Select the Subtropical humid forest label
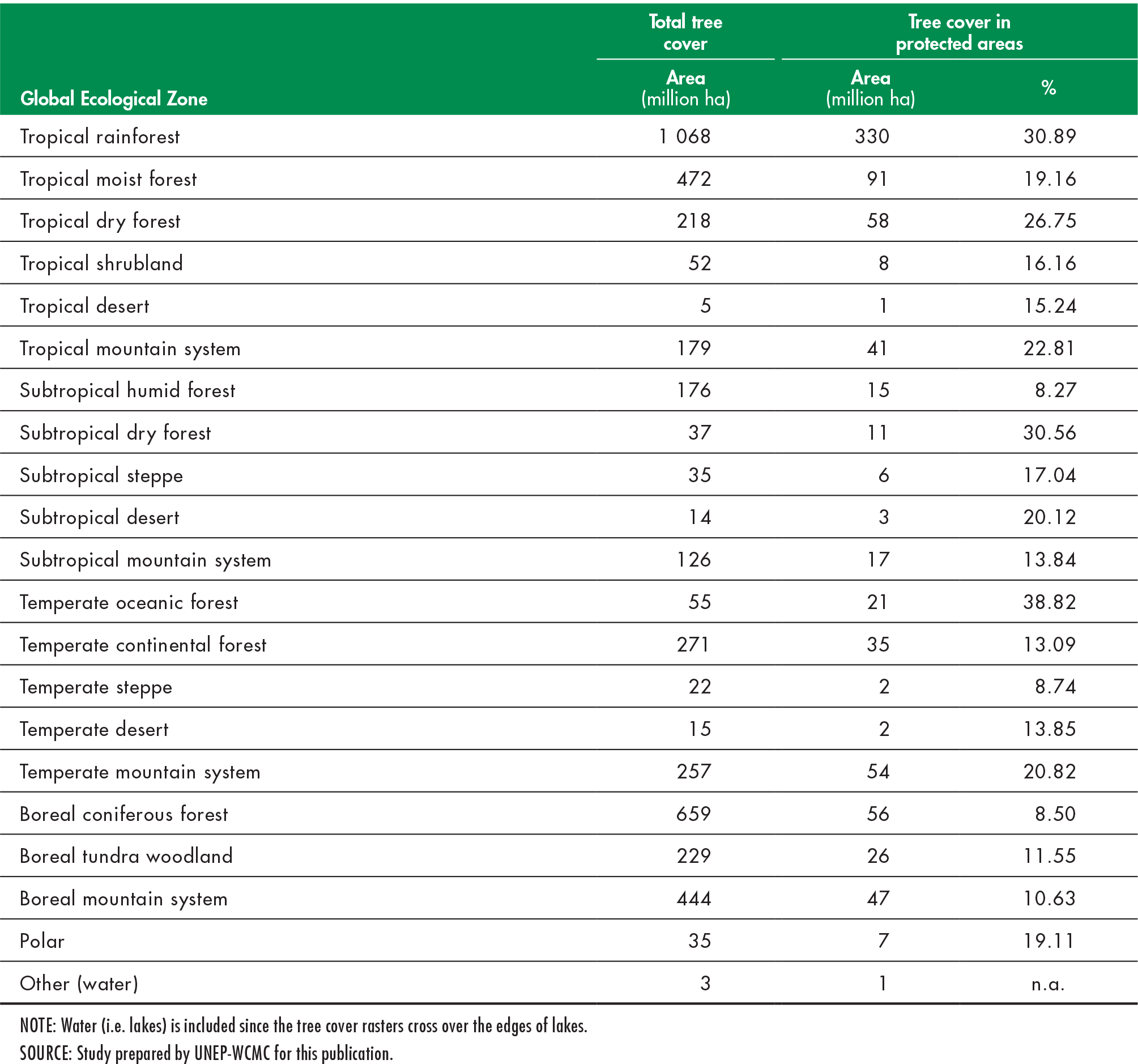This screenshot has width=1138, height=1064. [x=127, y=390]
